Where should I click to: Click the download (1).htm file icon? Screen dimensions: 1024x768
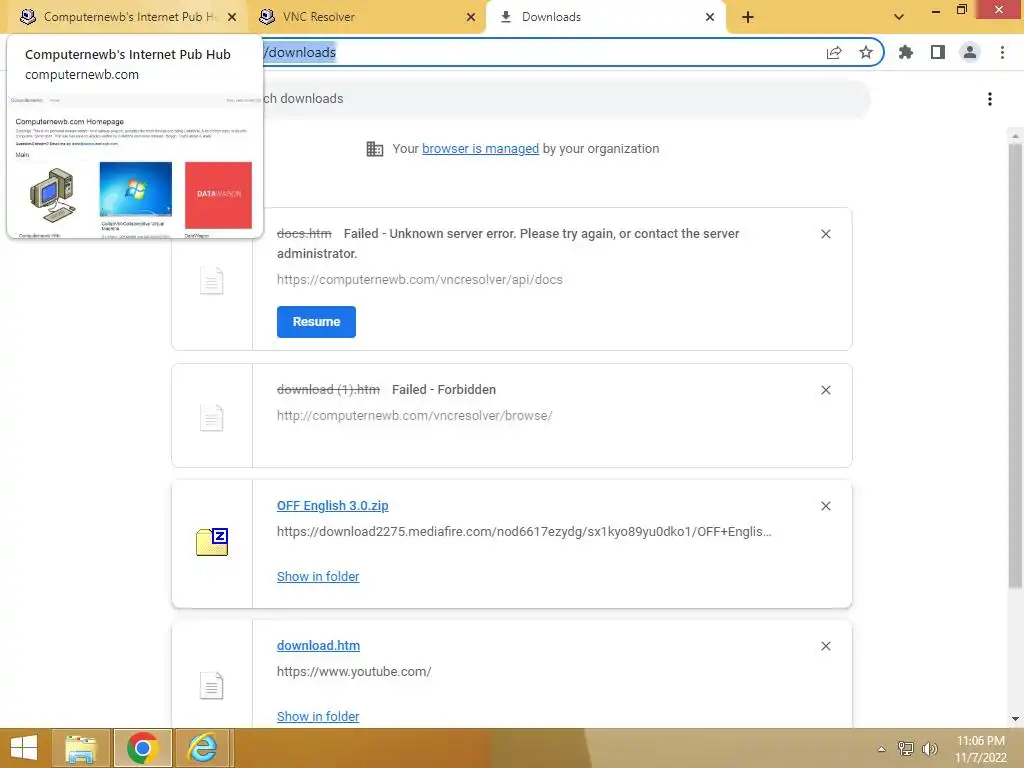(x=212, y=418)
